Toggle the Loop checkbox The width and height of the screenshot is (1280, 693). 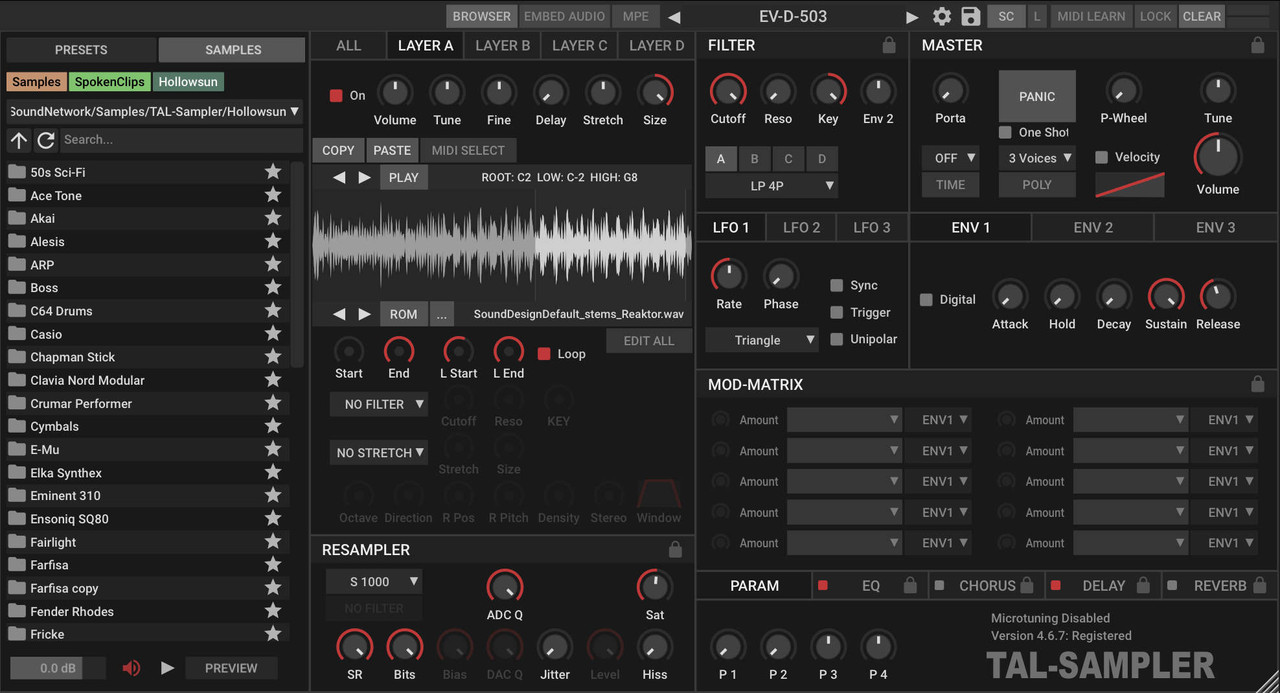[544, 354]
